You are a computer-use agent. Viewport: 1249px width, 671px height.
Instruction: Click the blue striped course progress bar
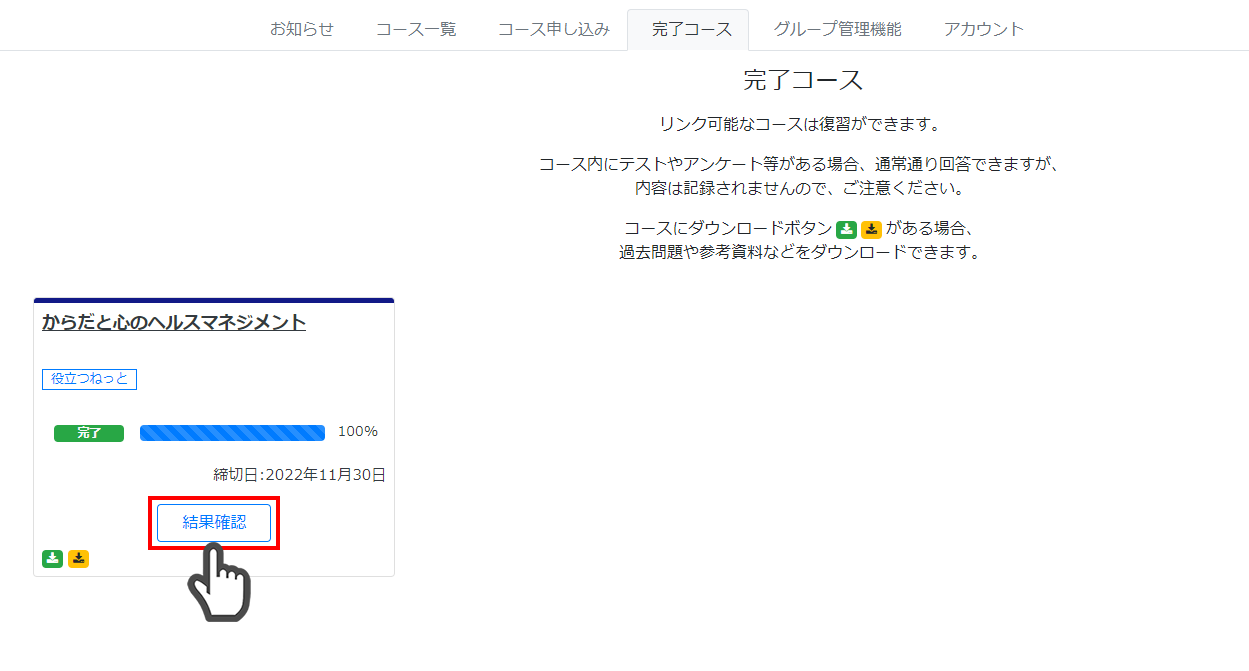[232, 433]
